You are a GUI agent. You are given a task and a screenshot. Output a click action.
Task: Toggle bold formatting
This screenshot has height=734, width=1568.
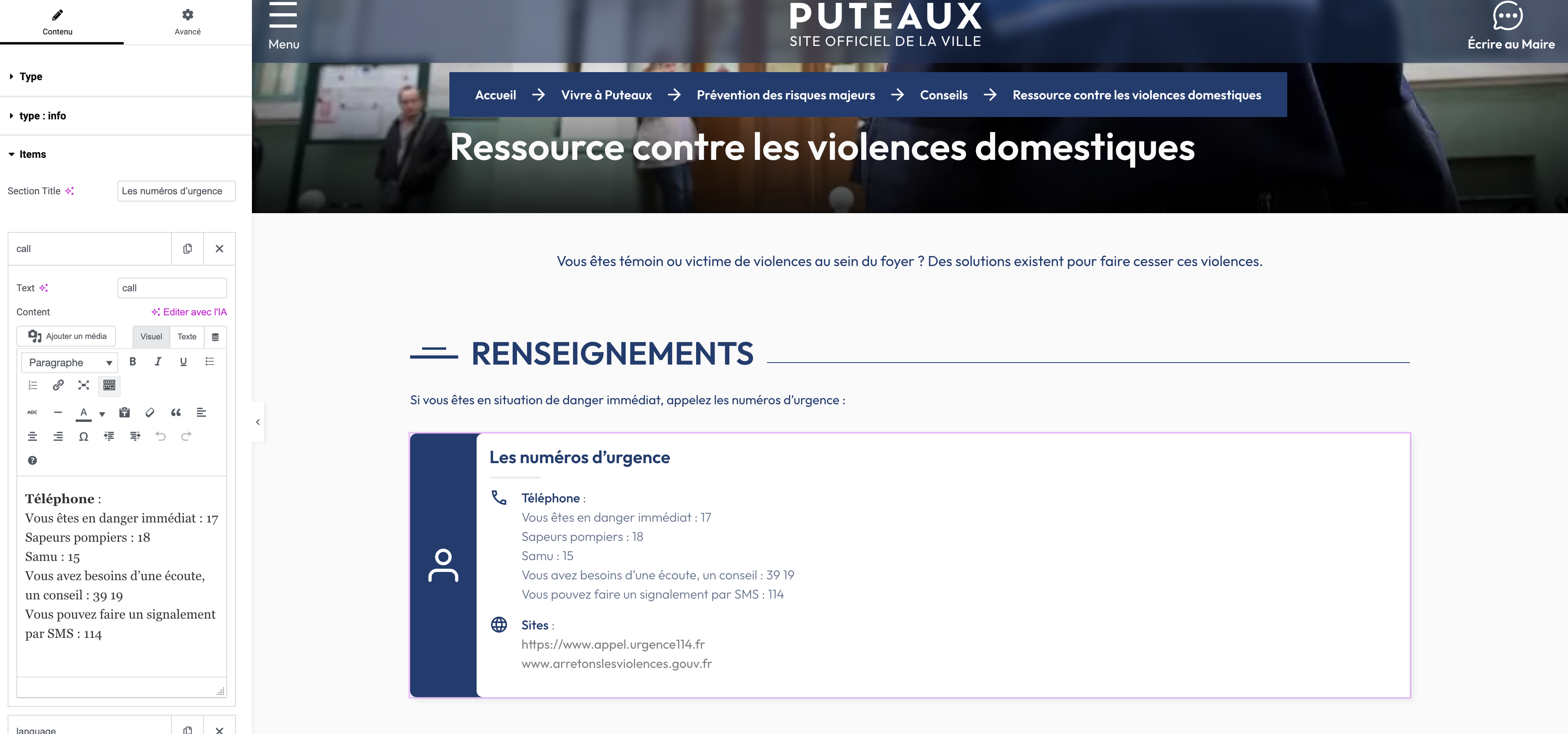(132, 362)
